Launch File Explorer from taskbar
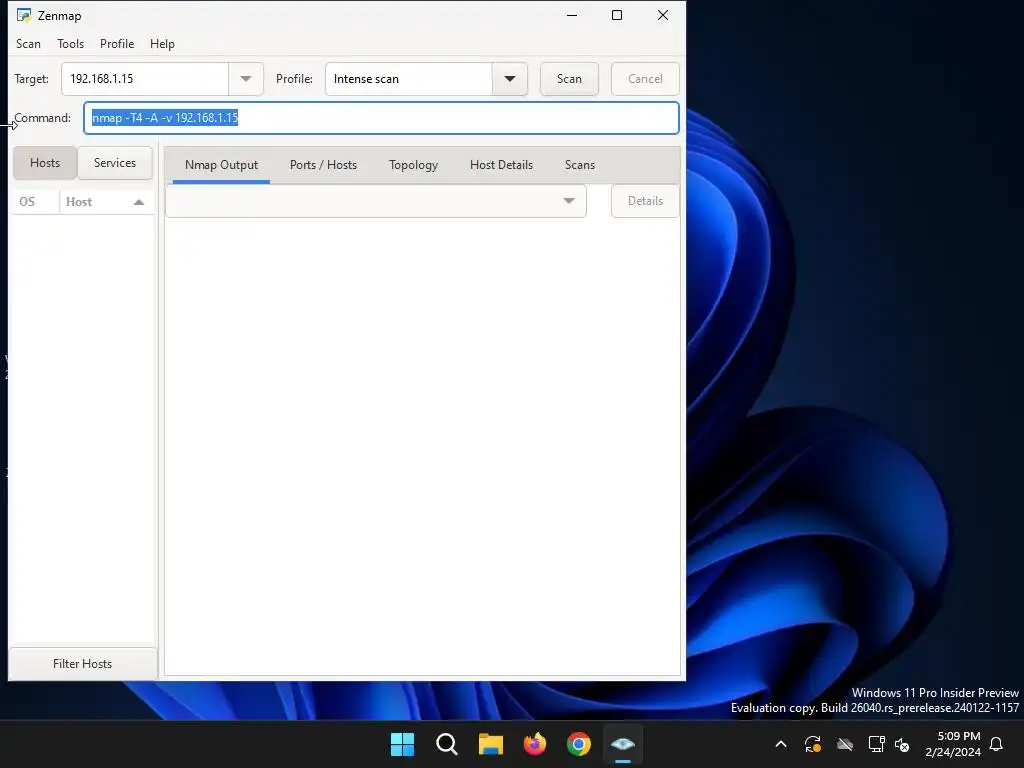This screenshot has width=1024, height=768. (x=490, y=744)
